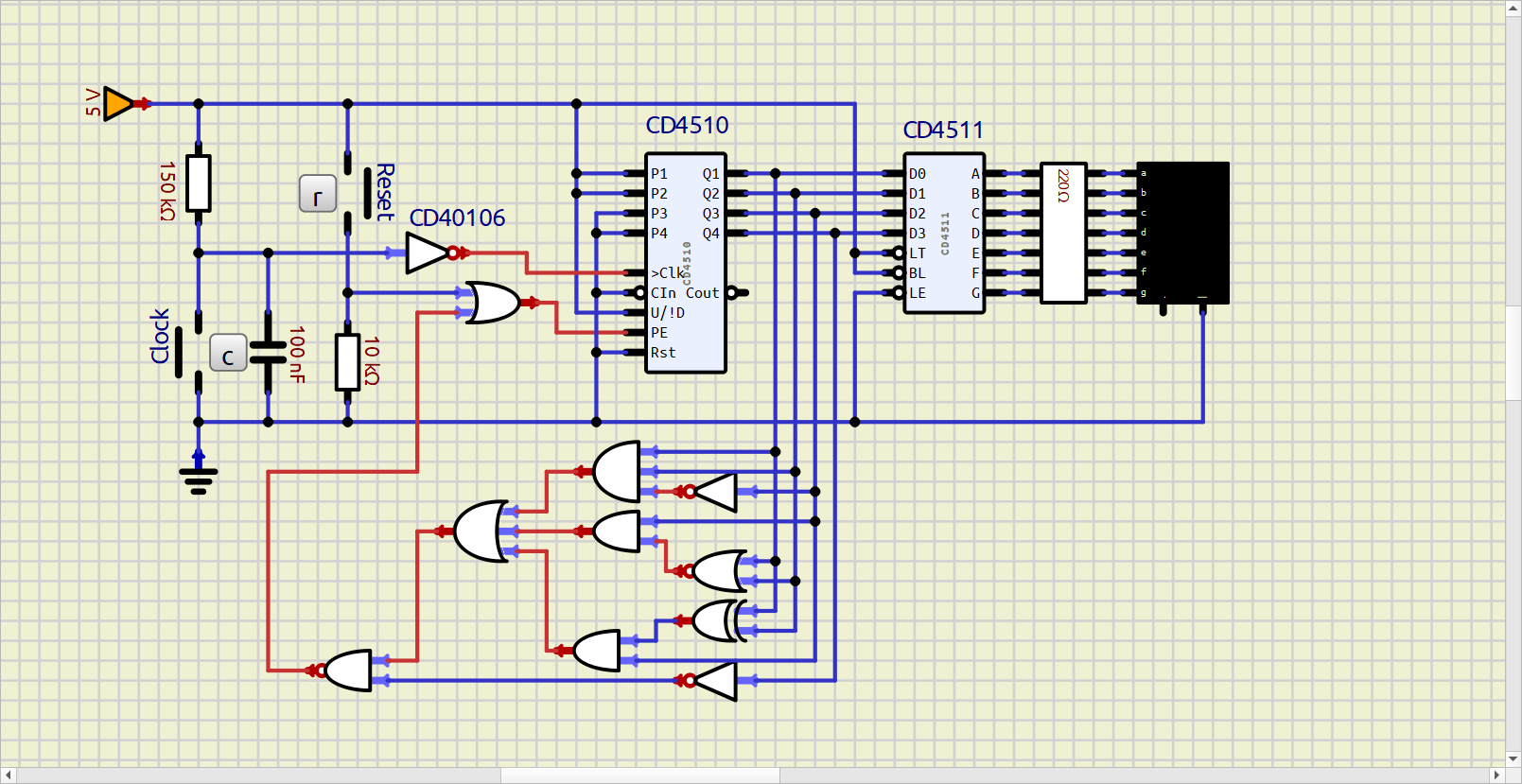This screenshot has height=784, width=1522.
Task: Select the CD40106 Schmitt inverter symbol
Action: click(428, 253)
